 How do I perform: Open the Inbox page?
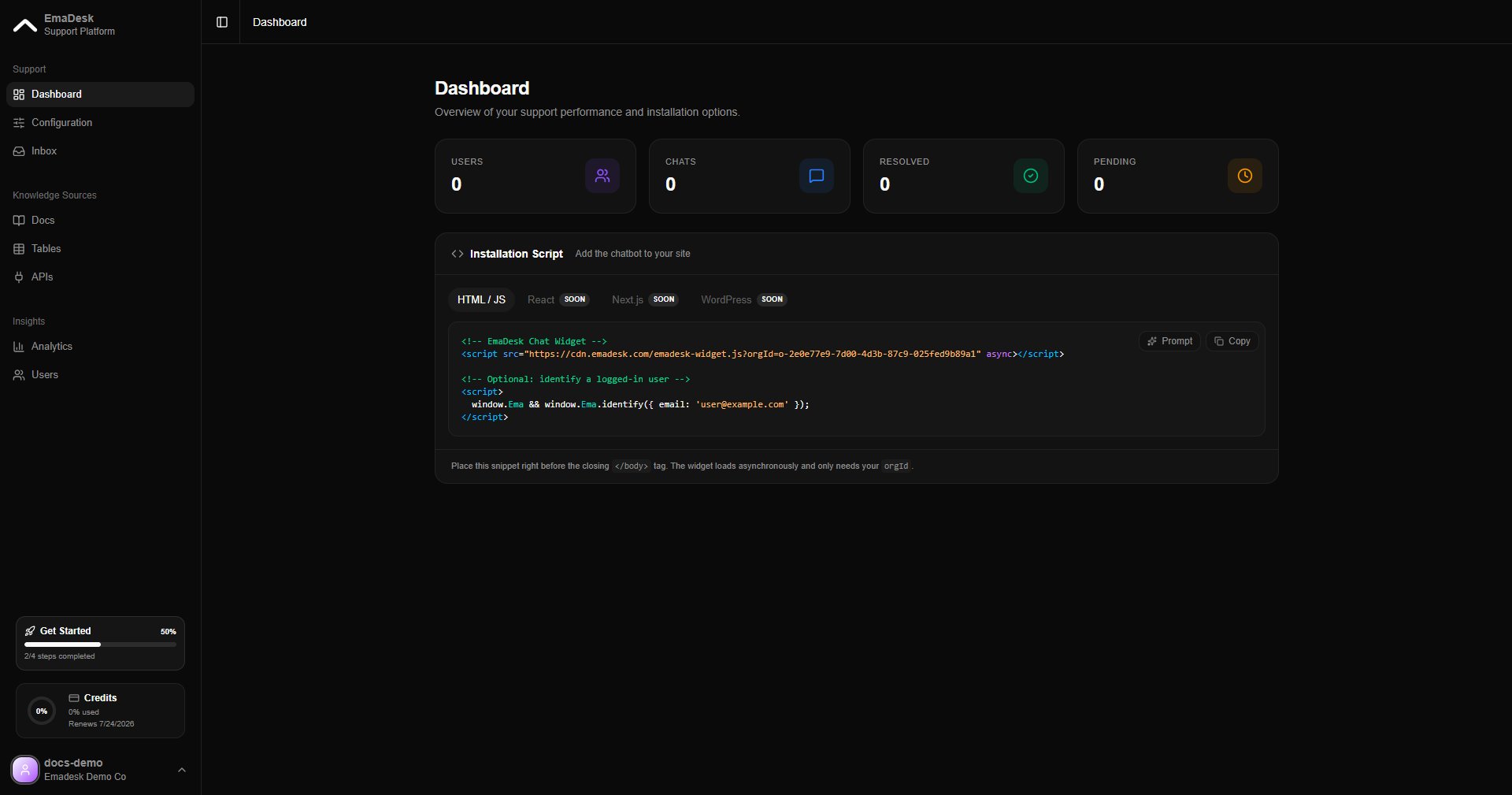coord(100,151)
